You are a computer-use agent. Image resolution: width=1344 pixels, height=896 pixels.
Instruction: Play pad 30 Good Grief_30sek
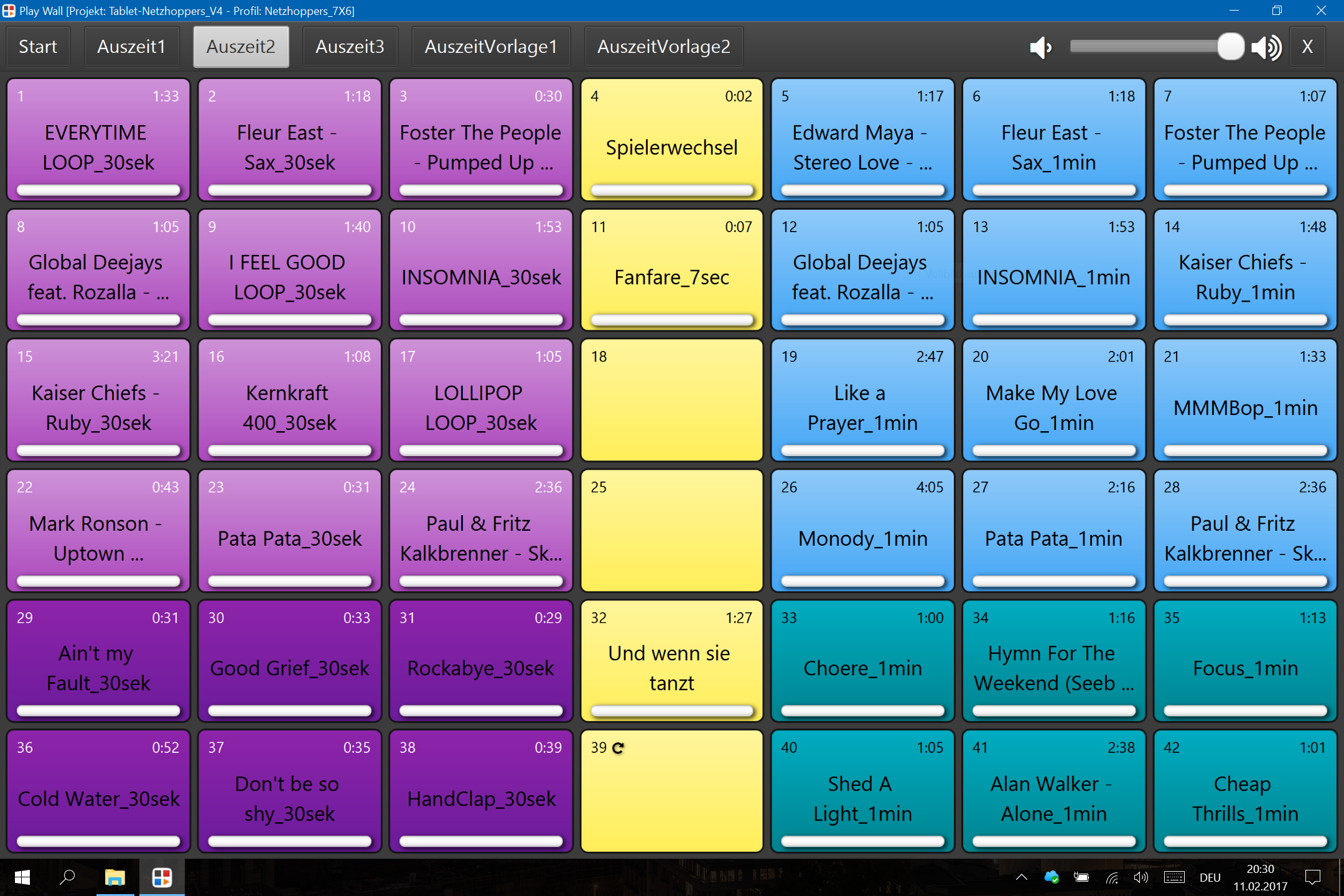(289, 661)
